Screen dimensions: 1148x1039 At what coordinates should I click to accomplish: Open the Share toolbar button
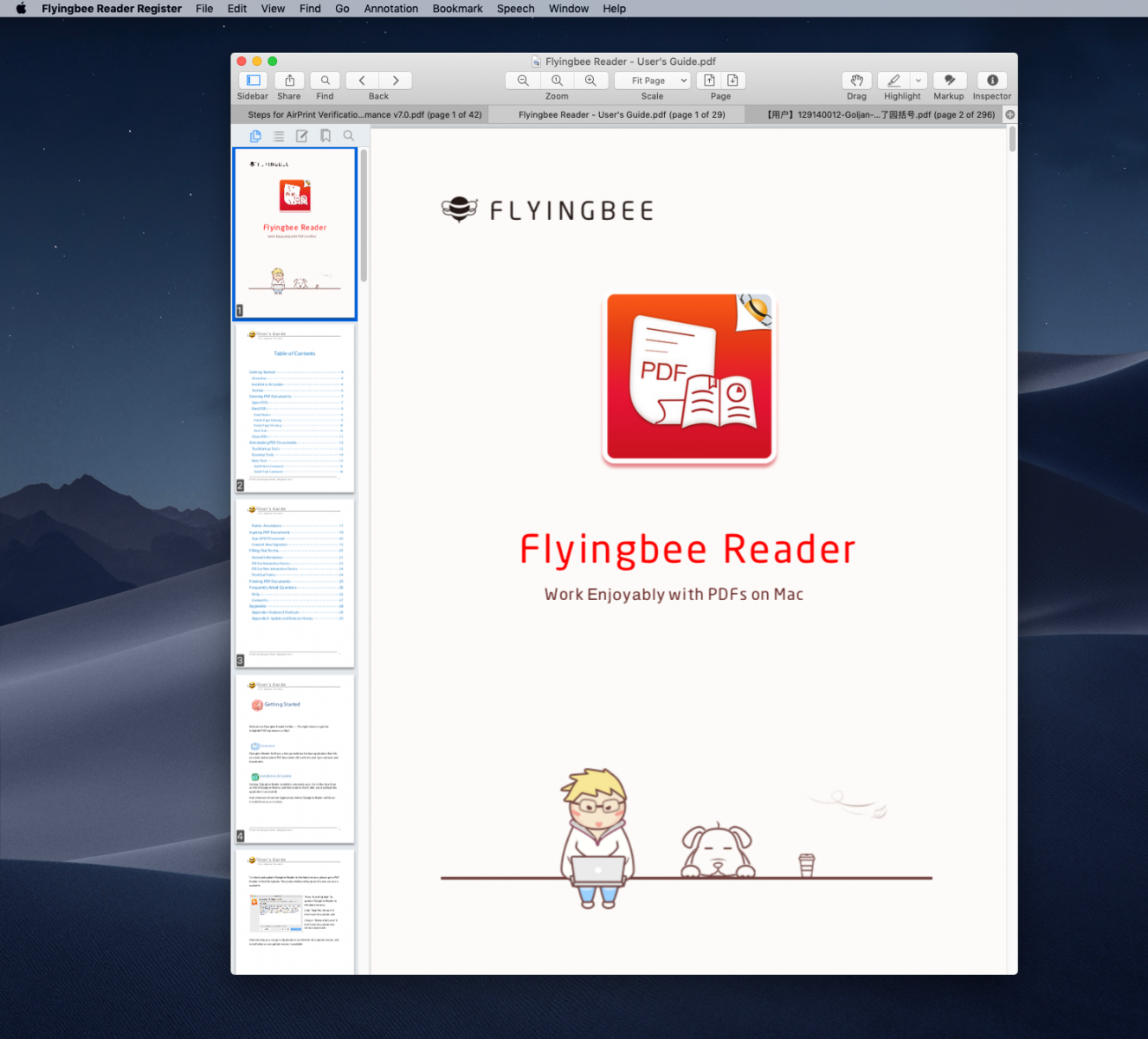click(289, 81)
